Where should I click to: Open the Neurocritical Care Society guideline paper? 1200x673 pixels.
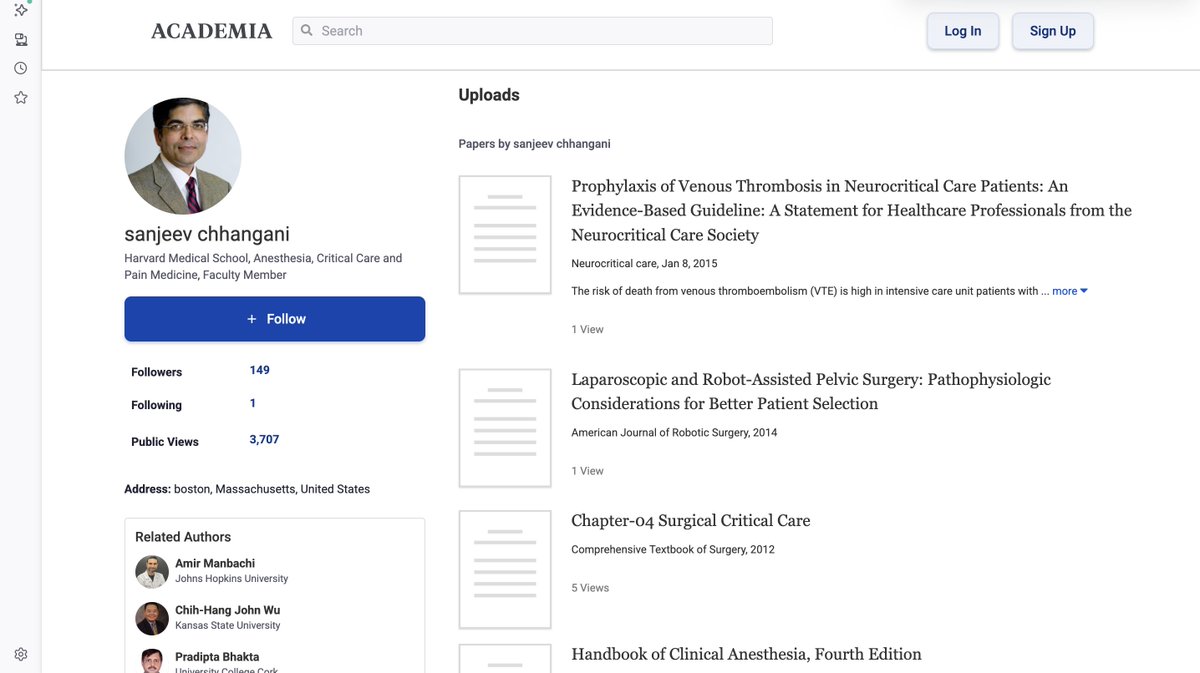pos(851,209)
